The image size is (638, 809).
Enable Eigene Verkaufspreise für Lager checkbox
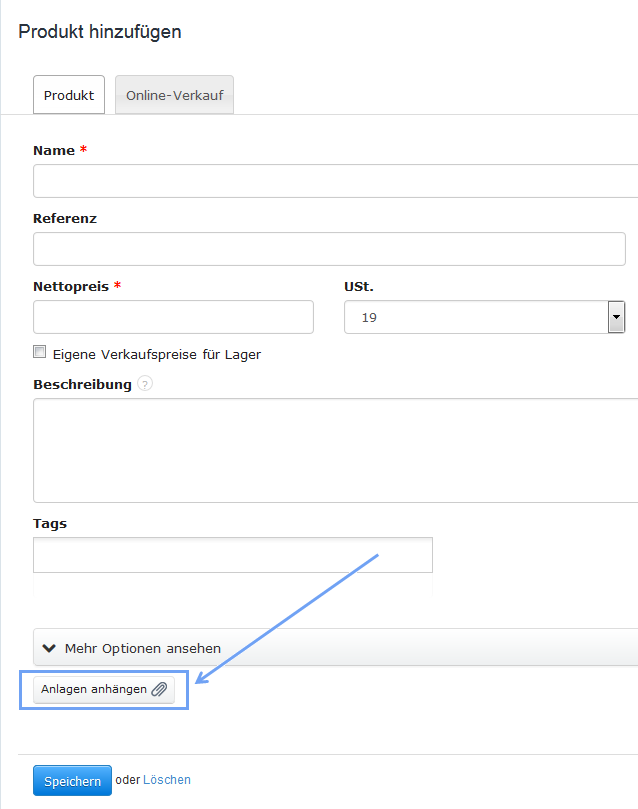[x=40, y=352]
